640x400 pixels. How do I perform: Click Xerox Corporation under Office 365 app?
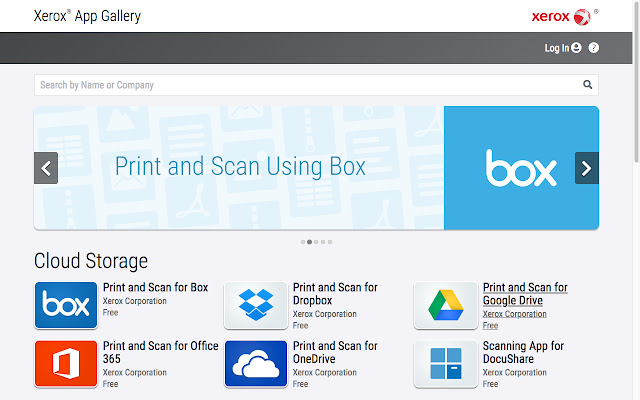click(135, 372)
